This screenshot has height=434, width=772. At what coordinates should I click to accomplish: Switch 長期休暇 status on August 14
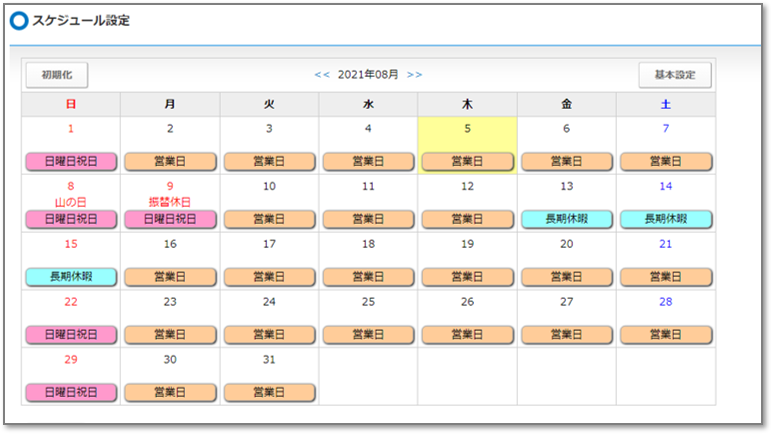coord(665,218)
